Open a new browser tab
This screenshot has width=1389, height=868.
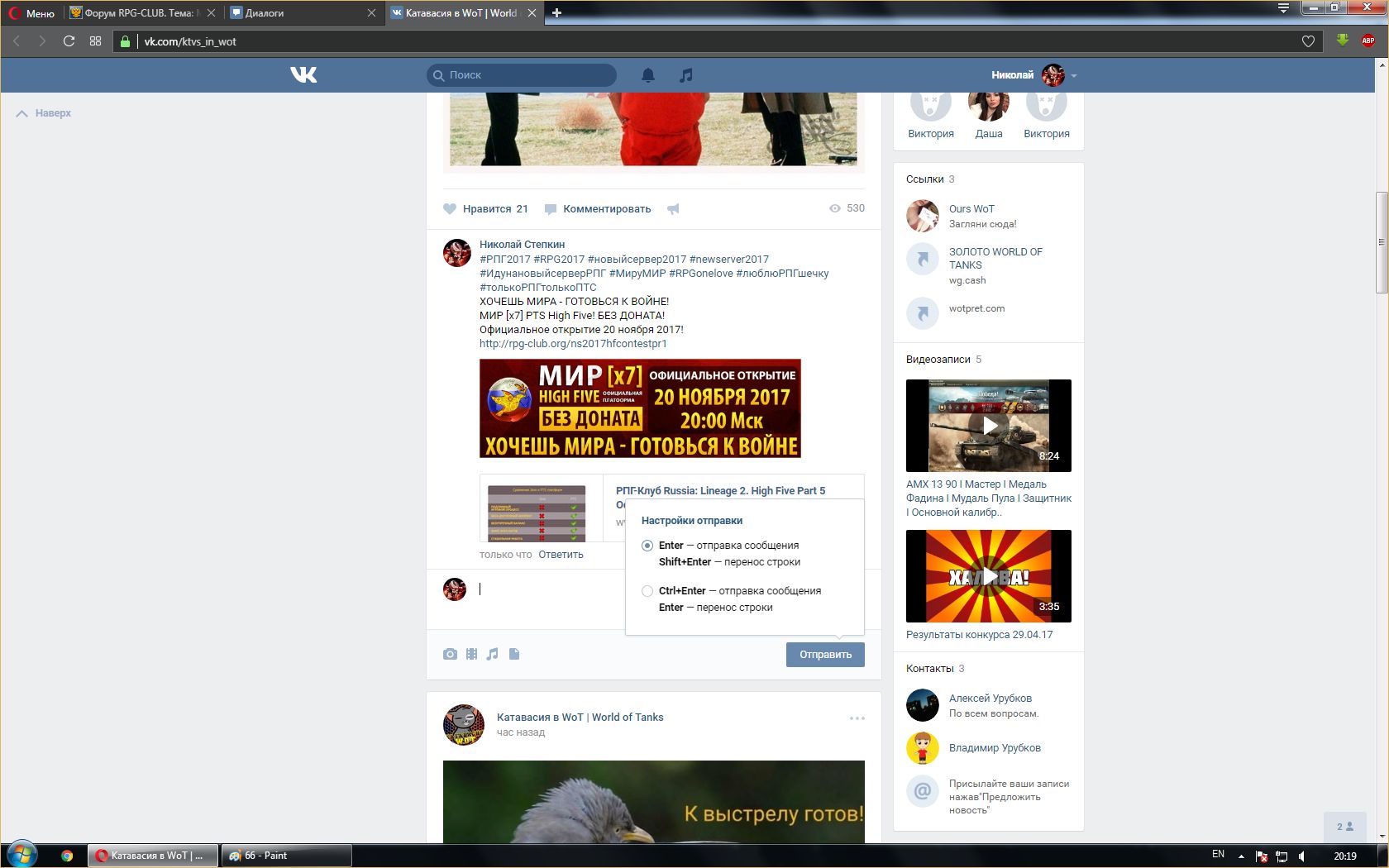(556, 13)
